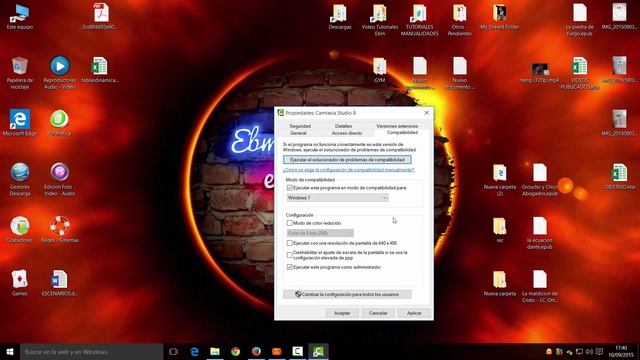
Task: Open the Task View taskbar button
Action: point(173,351)
